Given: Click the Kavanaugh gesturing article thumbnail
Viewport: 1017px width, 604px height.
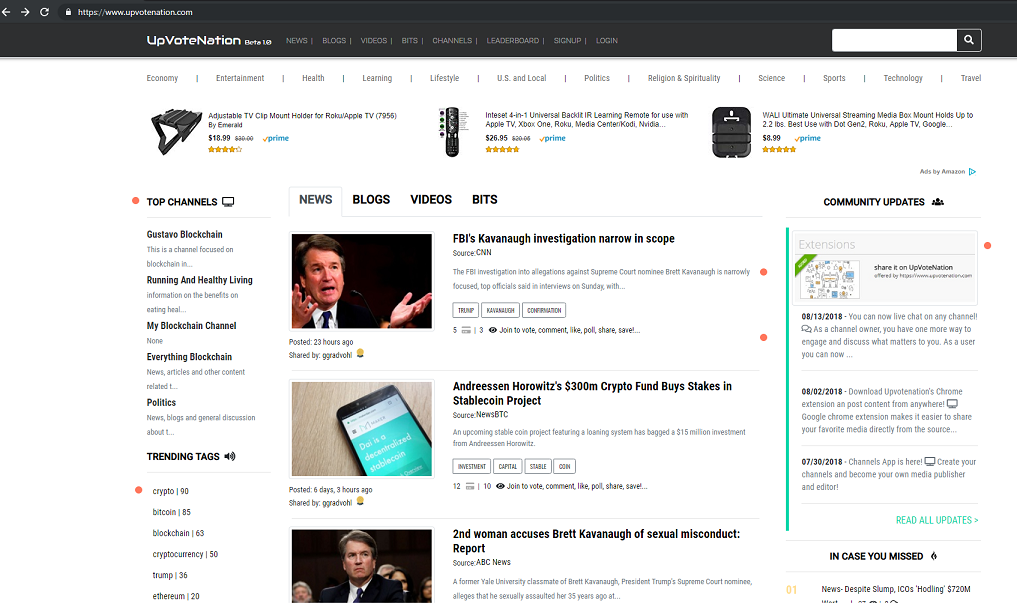Looking at the screenshot, I should (x=361, y=281).
